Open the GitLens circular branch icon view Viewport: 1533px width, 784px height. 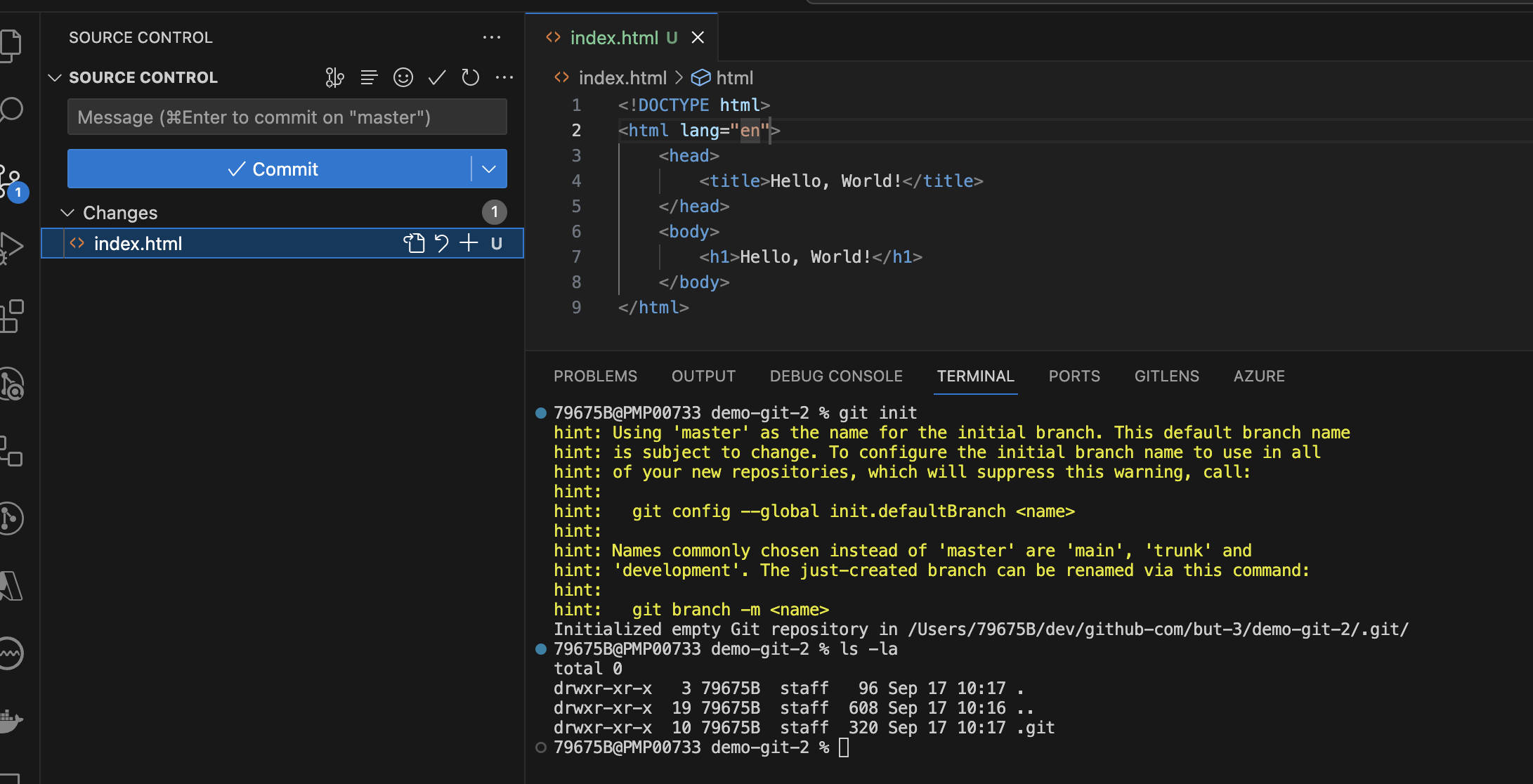point(10,518)
